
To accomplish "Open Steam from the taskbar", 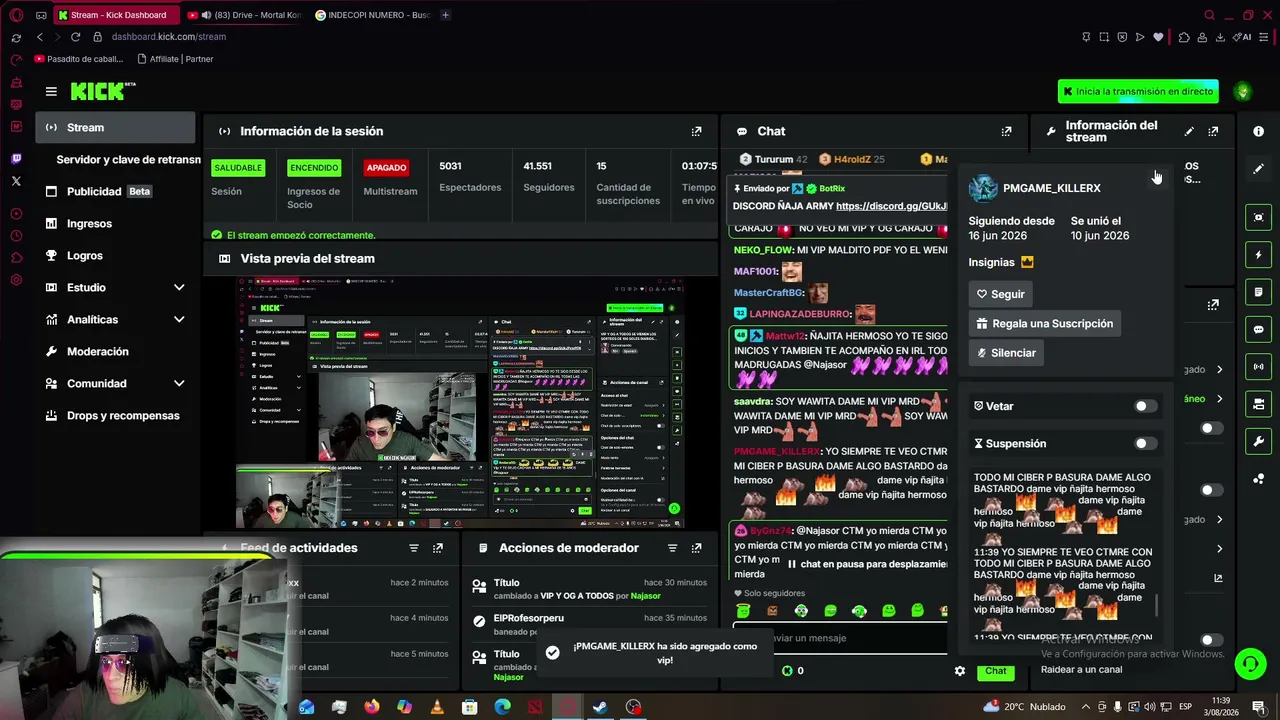I will [x=600, y=707].
